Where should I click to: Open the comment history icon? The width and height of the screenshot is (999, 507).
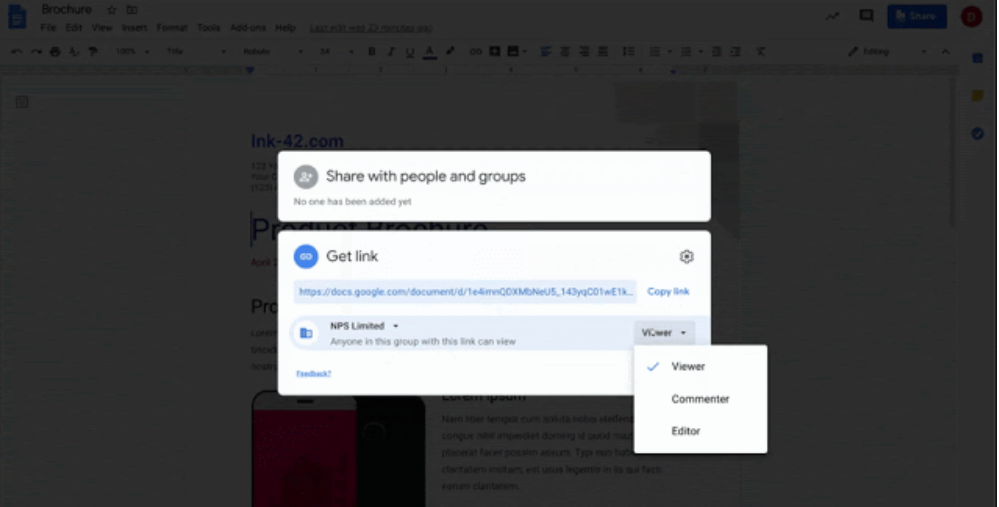click(866, 16)
